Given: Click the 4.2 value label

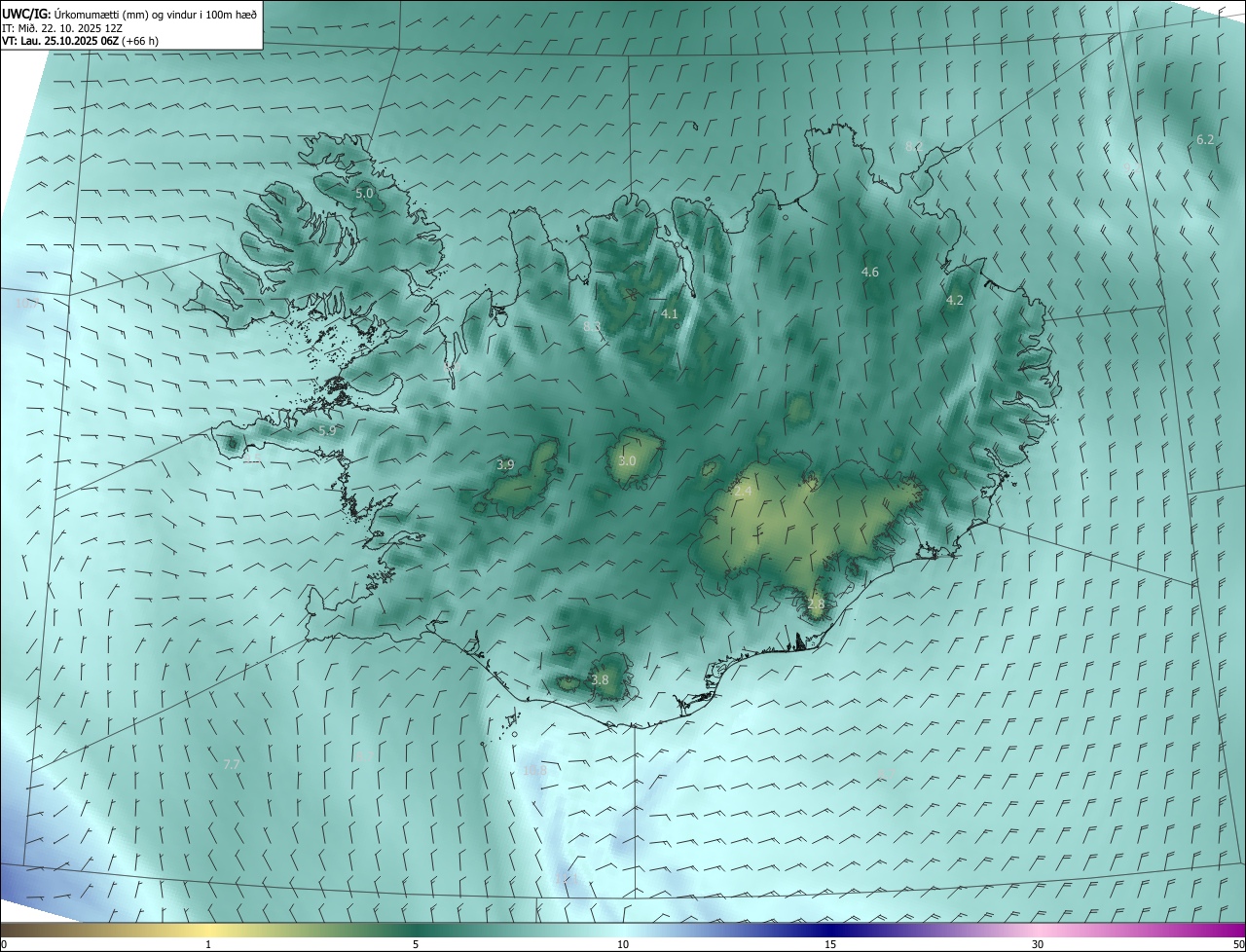Looking at the screenshot, I should click(955, 301).
